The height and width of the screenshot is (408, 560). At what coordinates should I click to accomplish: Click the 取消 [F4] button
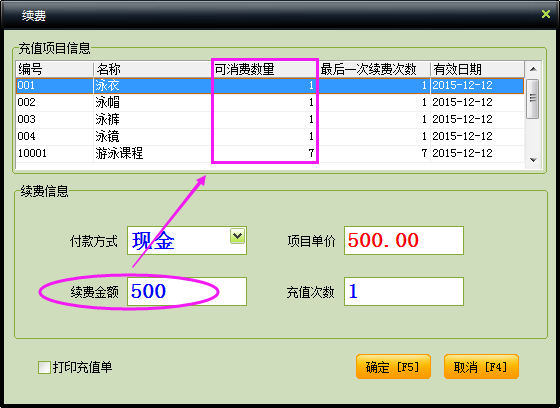pos(481,367)
